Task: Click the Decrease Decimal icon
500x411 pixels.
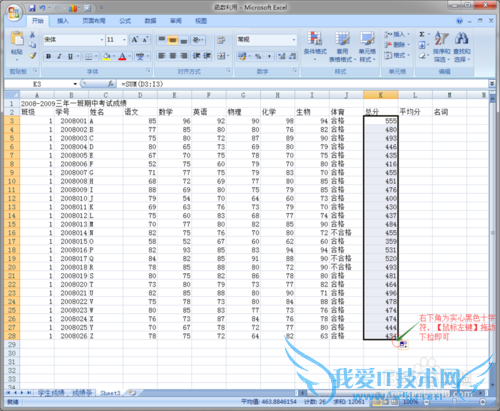Action: 293,56
